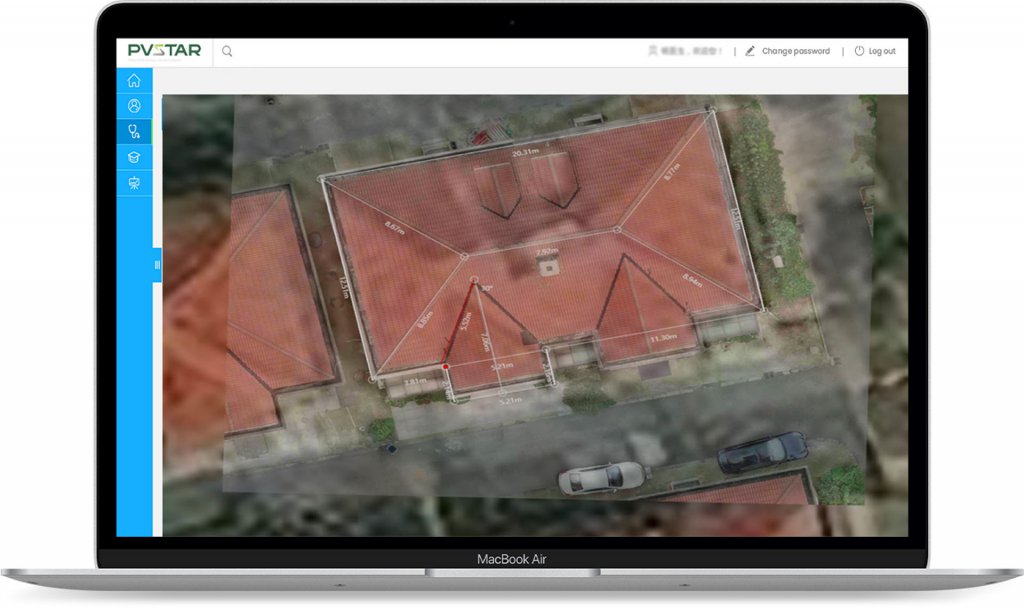Viewport: 1024px width, 609px height.
Task: Open the presentation board sidebar icon
Action: [134, 183]
